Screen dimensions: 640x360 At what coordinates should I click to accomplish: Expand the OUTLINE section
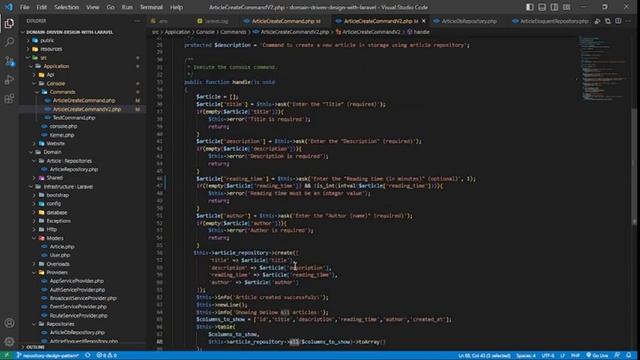36,347
